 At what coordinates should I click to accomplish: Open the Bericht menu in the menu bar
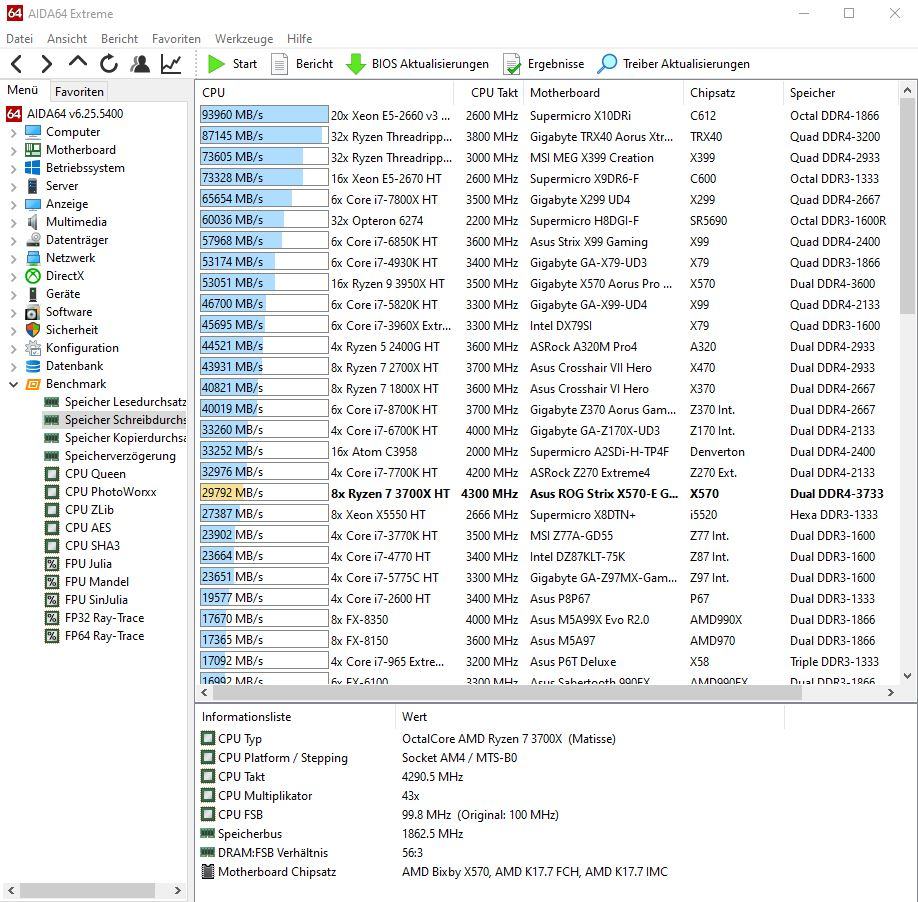(119, 39)
